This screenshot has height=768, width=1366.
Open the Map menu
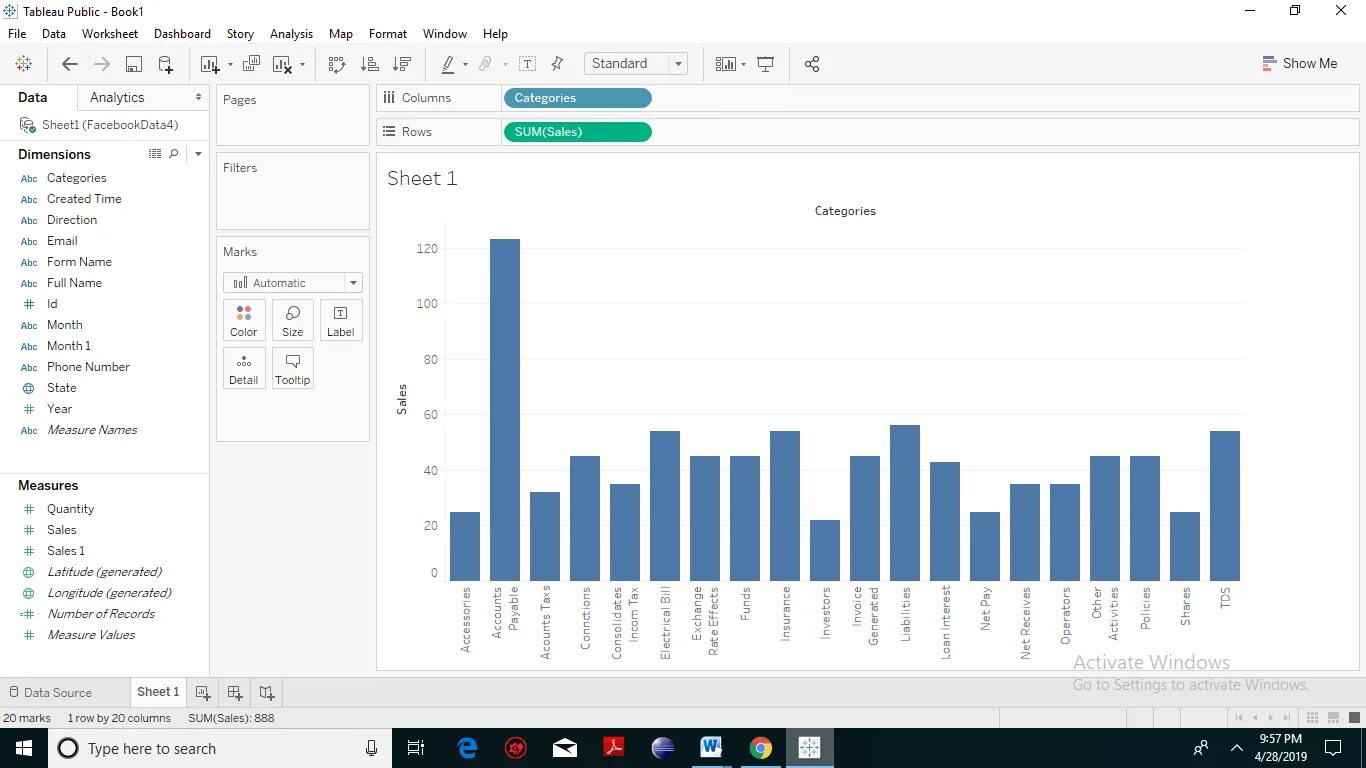[341, 34]
